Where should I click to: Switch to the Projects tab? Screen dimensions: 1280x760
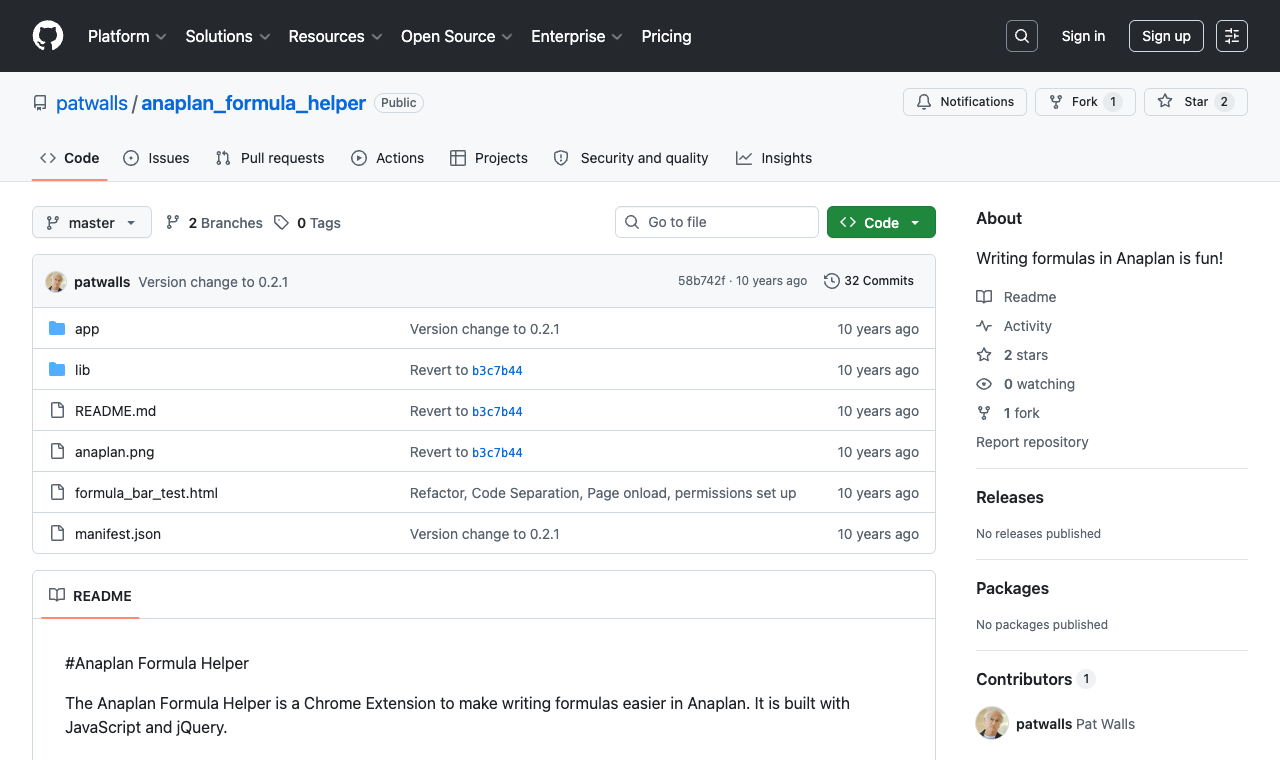pos(489,158)
